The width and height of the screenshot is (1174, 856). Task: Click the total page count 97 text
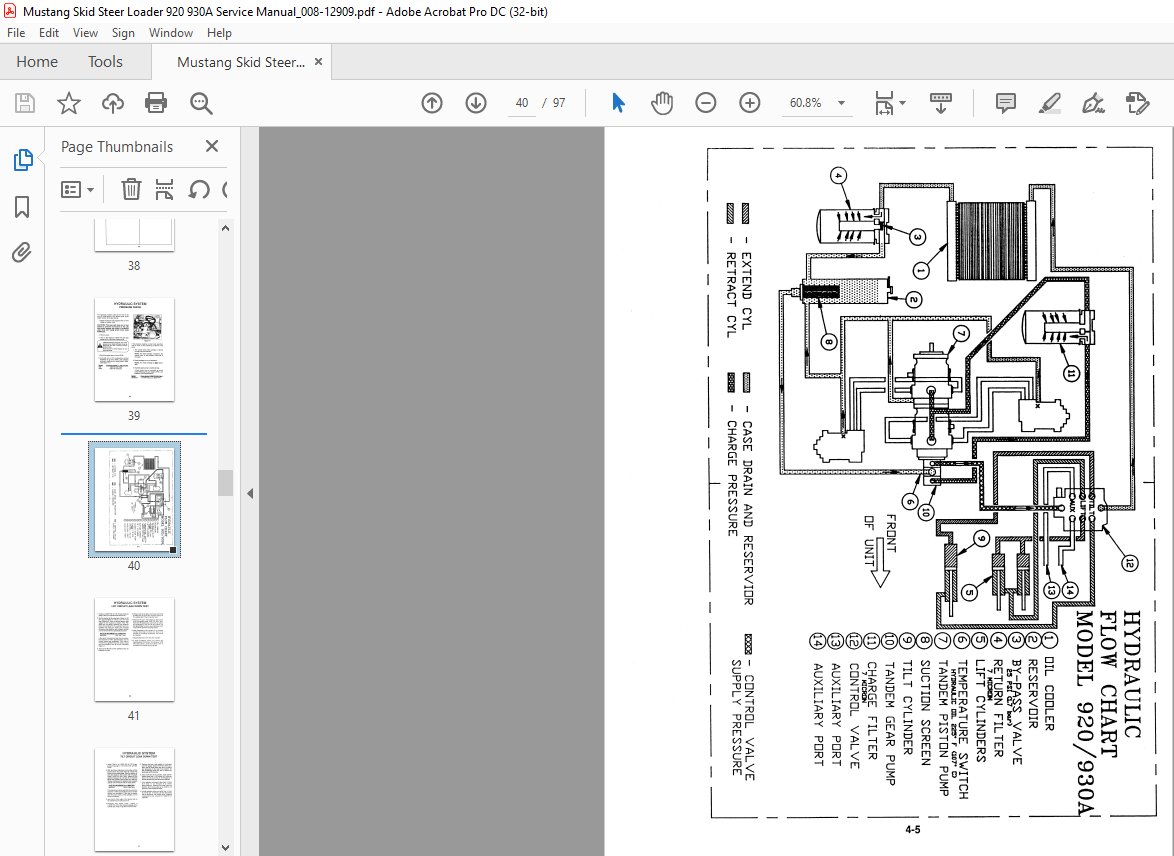point(559,103)
